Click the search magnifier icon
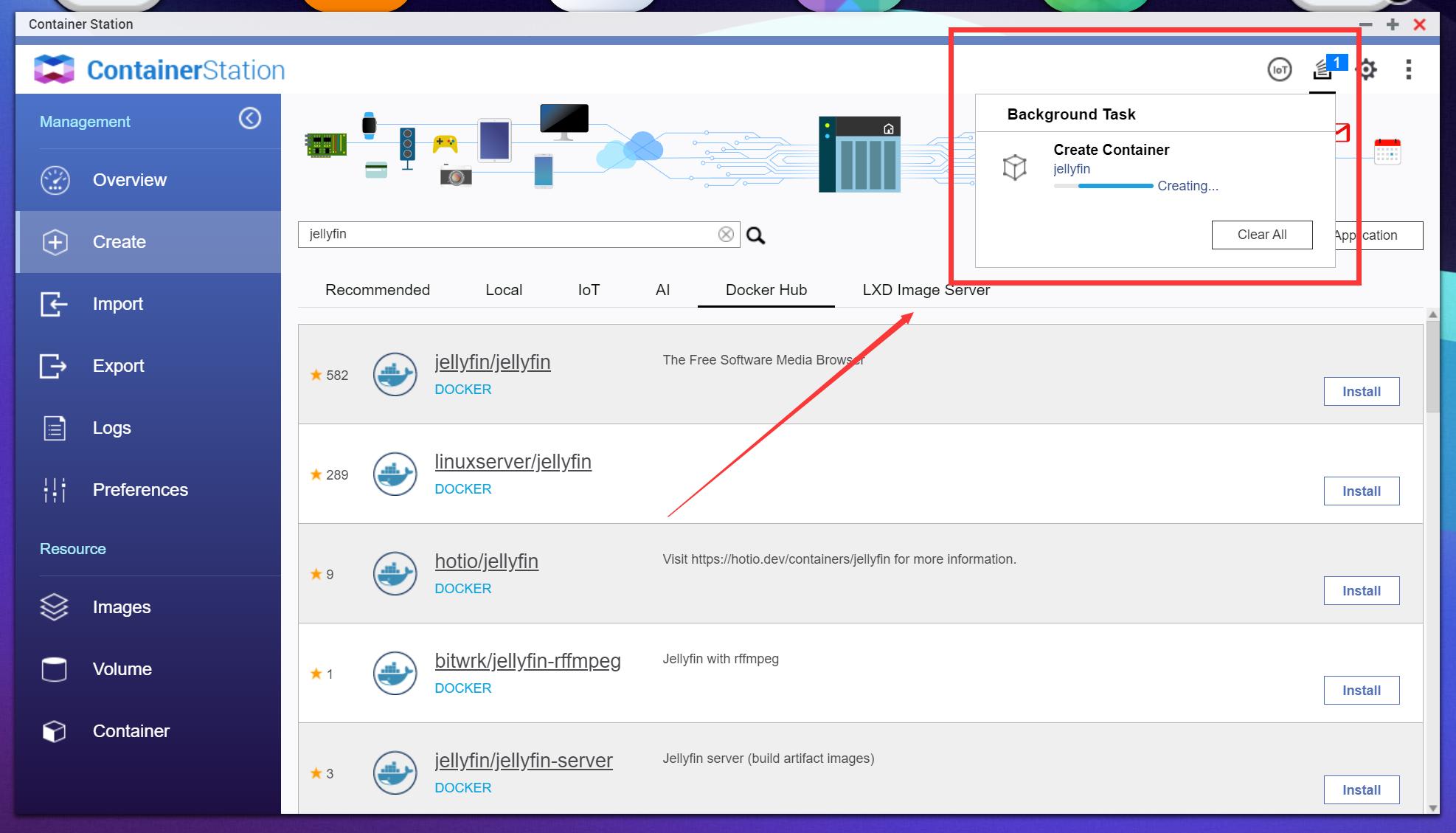This screenshot has height=833, width=1456. tap(755, 235)
